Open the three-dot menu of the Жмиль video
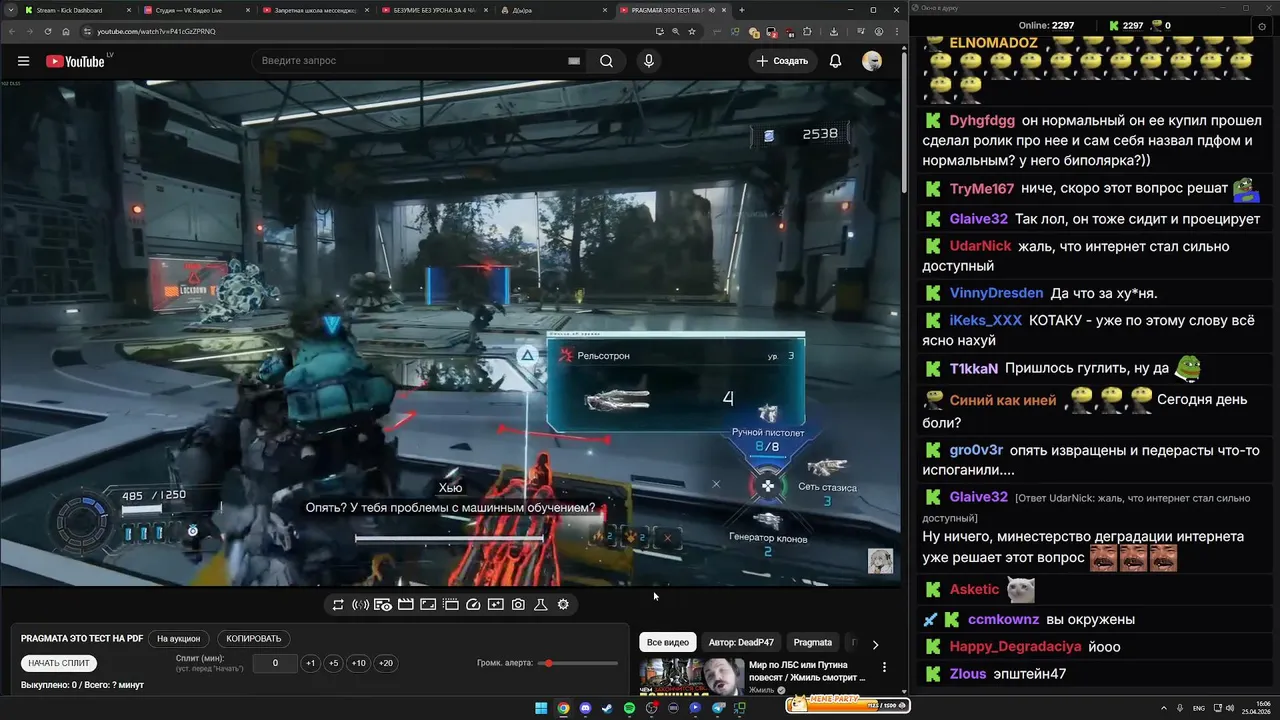1280x720 pixels. pos(884,667)
